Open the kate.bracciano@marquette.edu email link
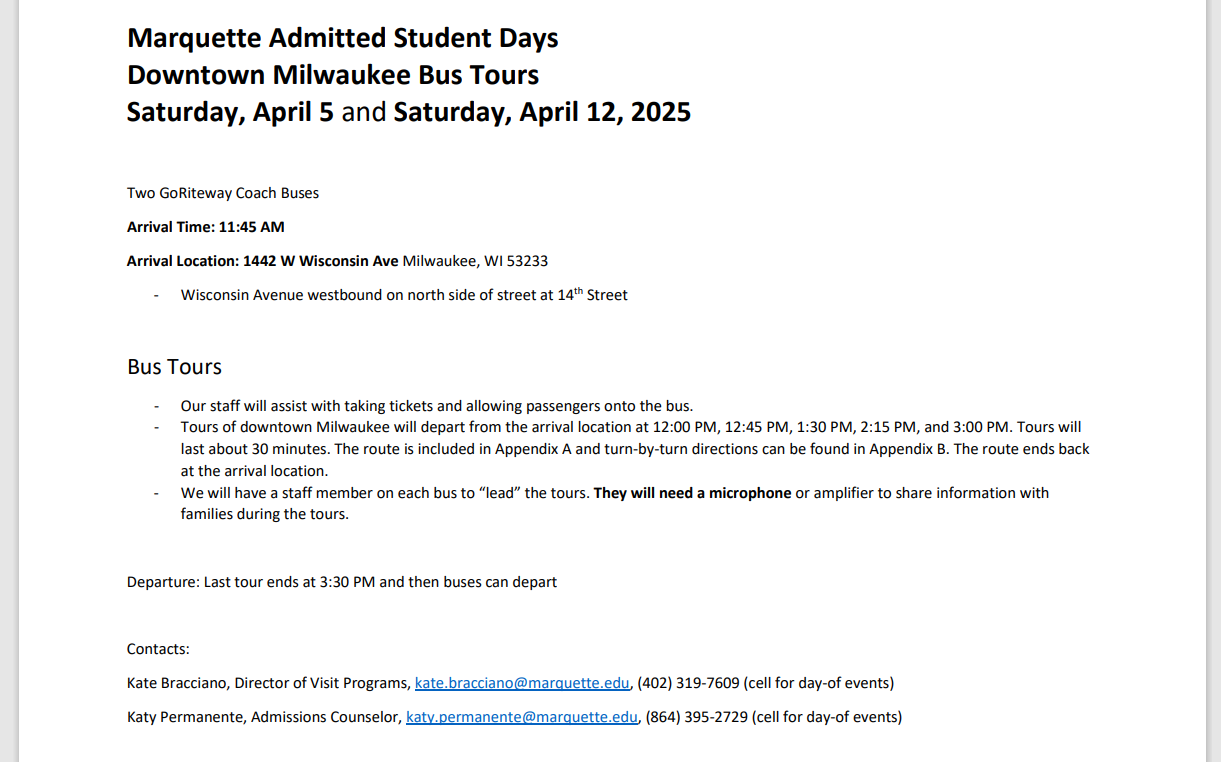 (522, 683)
